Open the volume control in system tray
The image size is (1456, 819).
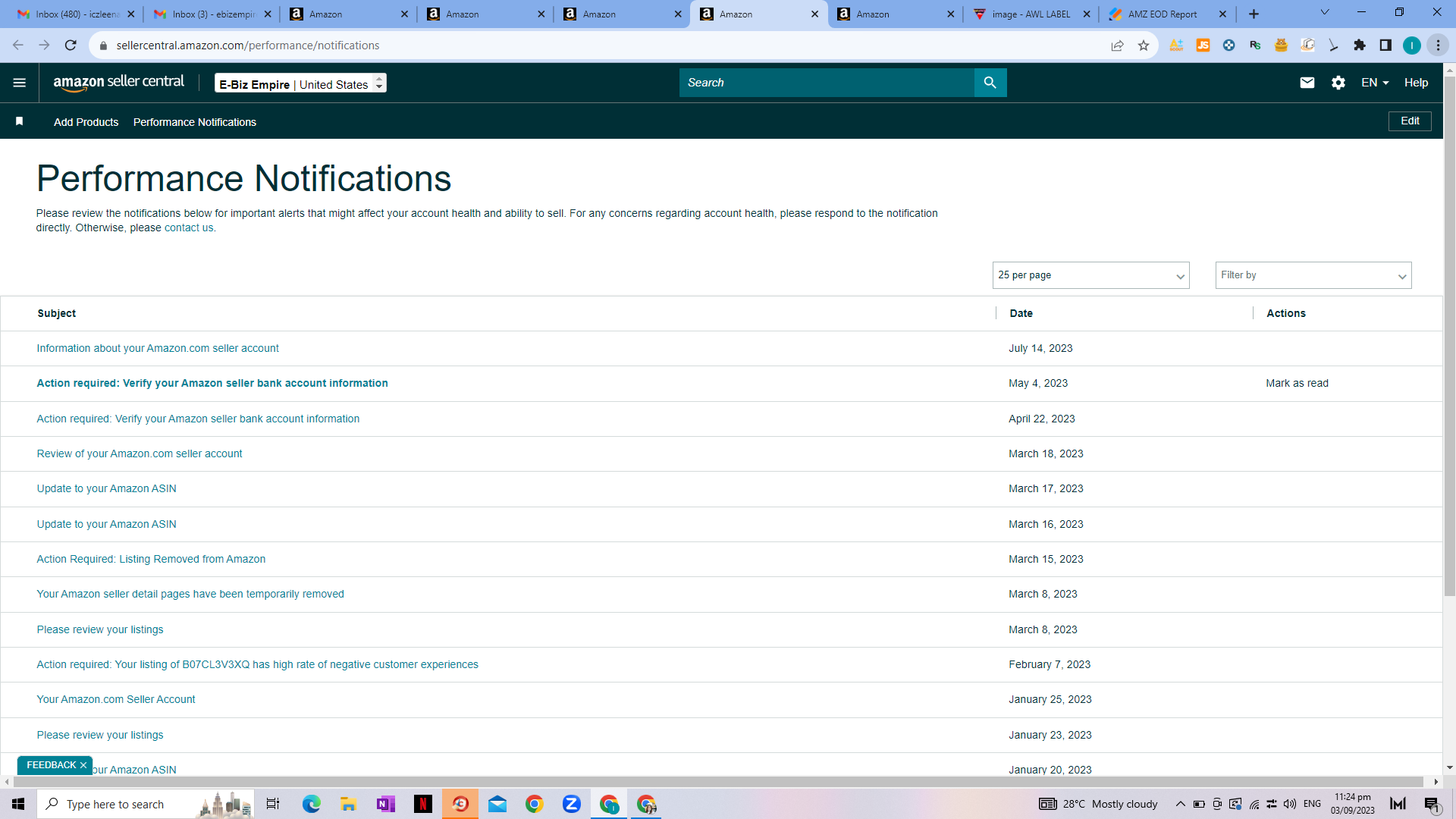[1290, 804]
